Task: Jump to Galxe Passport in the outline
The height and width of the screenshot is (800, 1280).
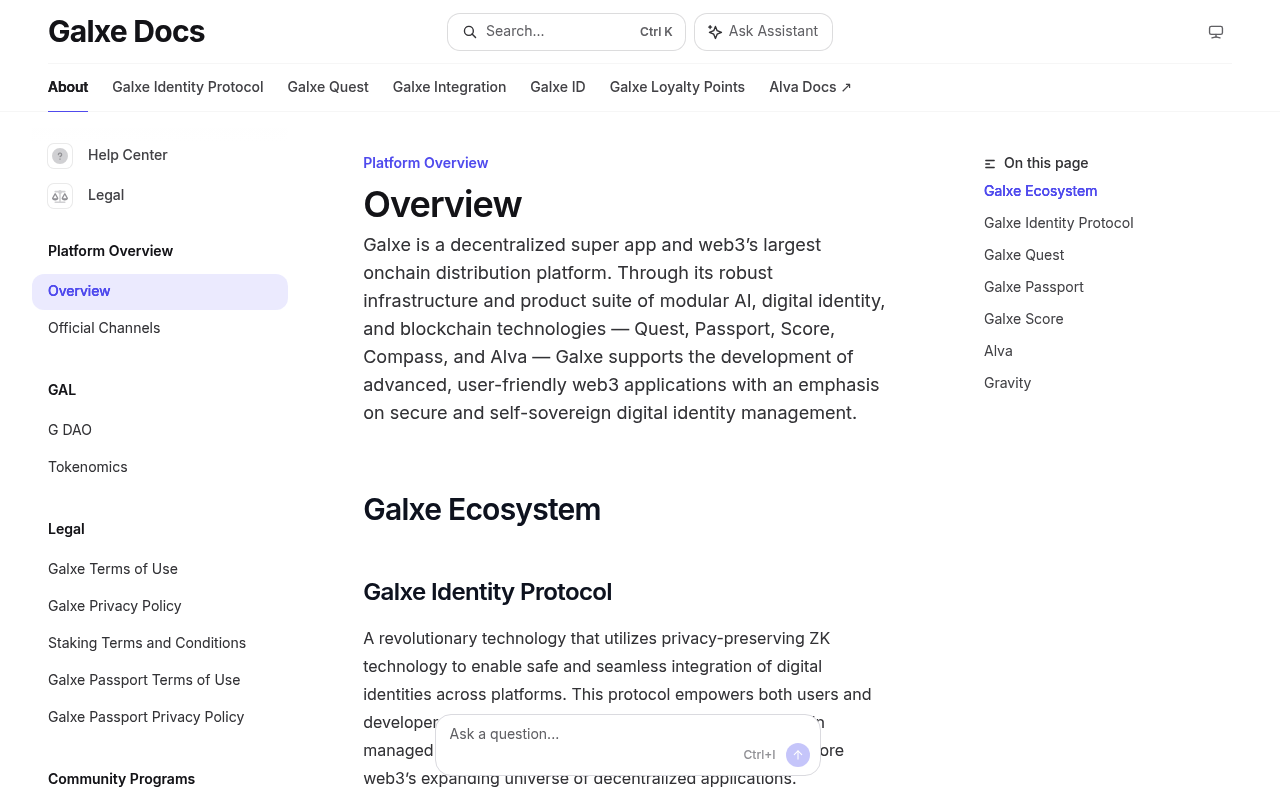Action: [1034, 287]
